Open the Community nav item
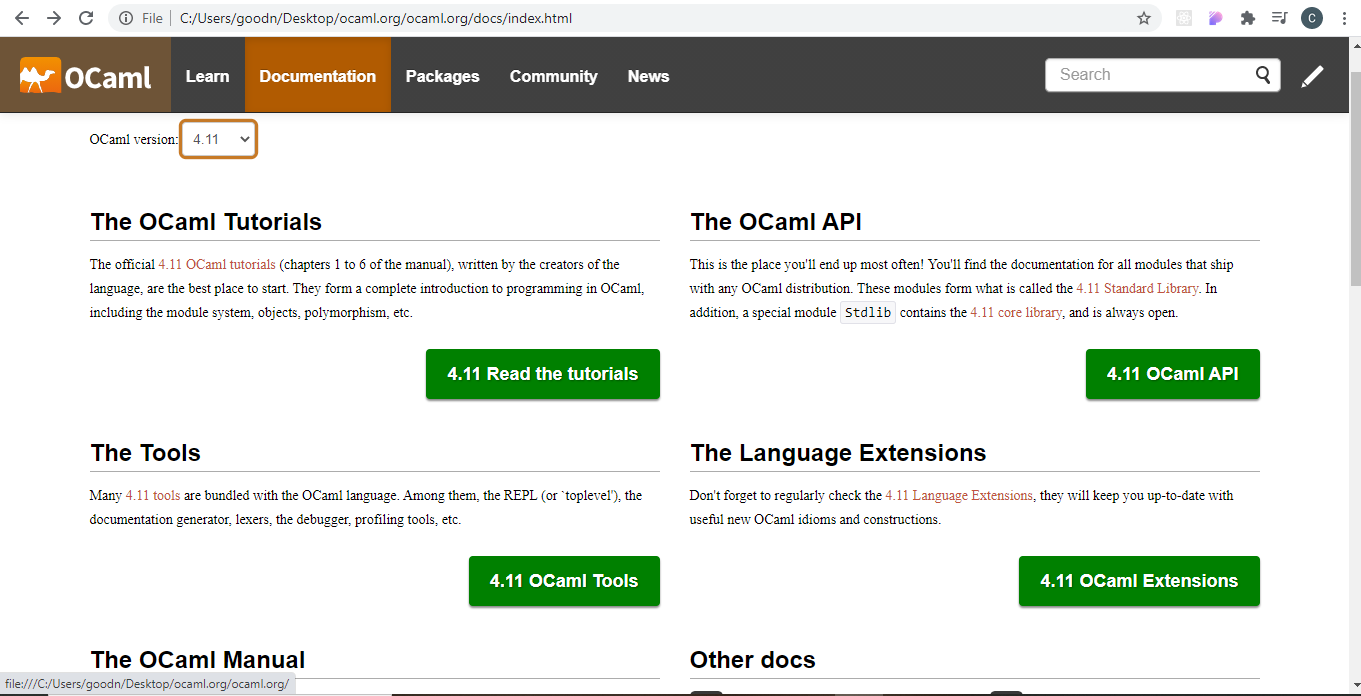The width and height of the screenshot is (1361, 696). (x=553, y=76)
